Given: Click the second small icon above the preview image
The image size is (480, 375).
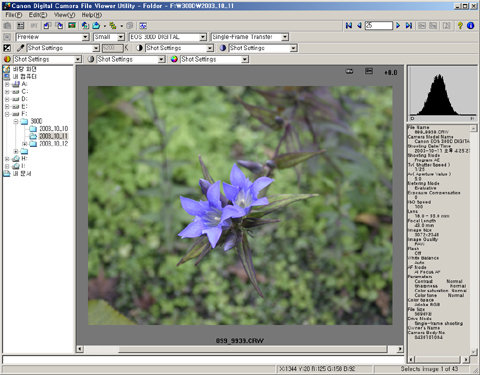Looking at the screenshot, I should [x=369, y=71].
